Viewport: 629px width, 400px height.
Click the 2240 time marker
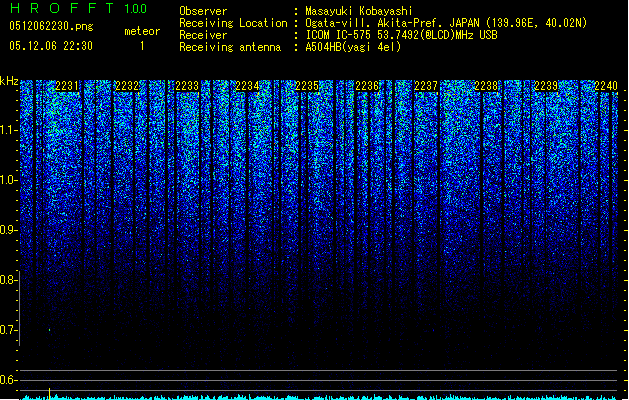tap(606, 86)
